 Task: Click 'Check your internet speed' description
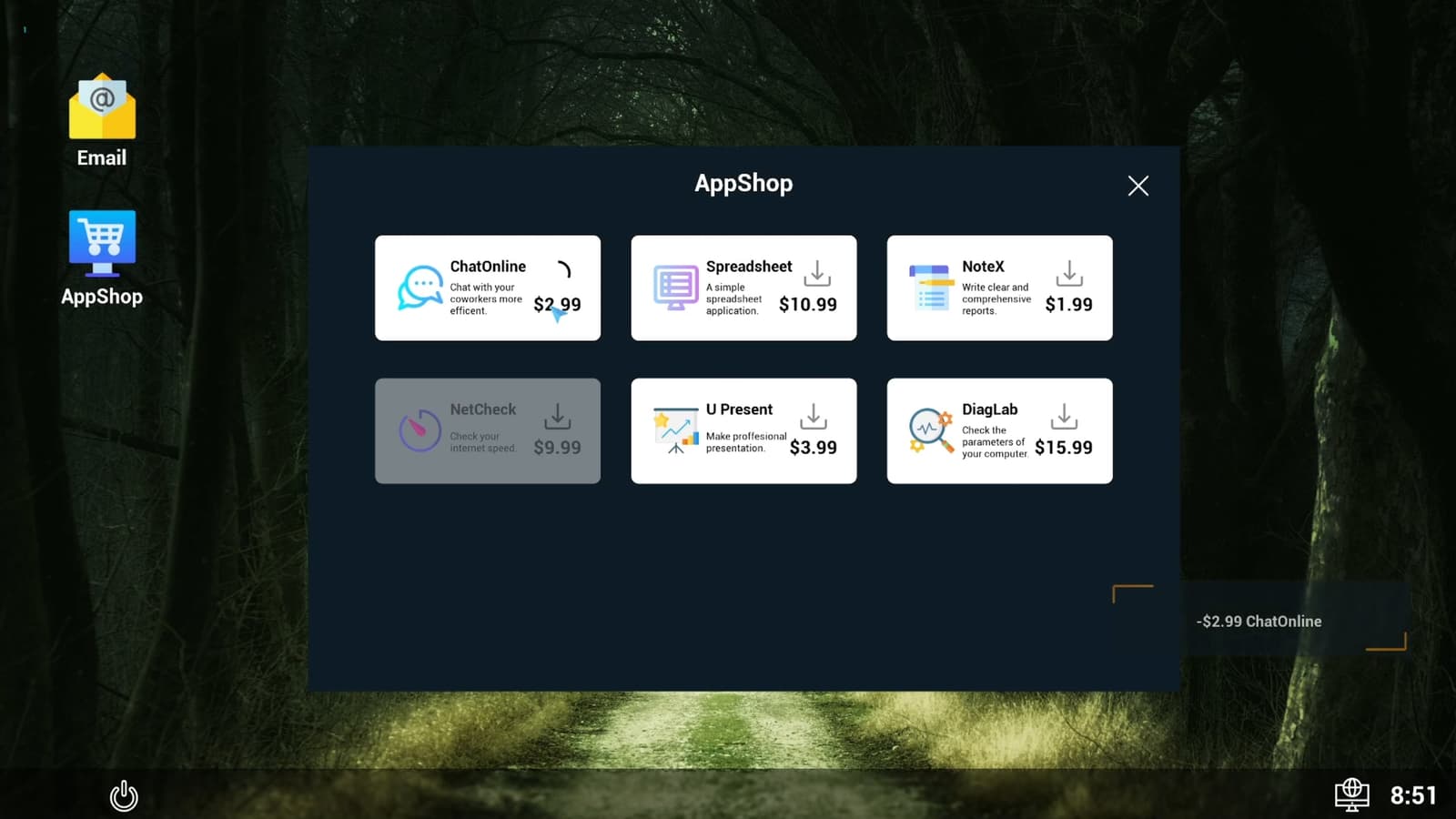pyautogui.click(x=483, y=442)
